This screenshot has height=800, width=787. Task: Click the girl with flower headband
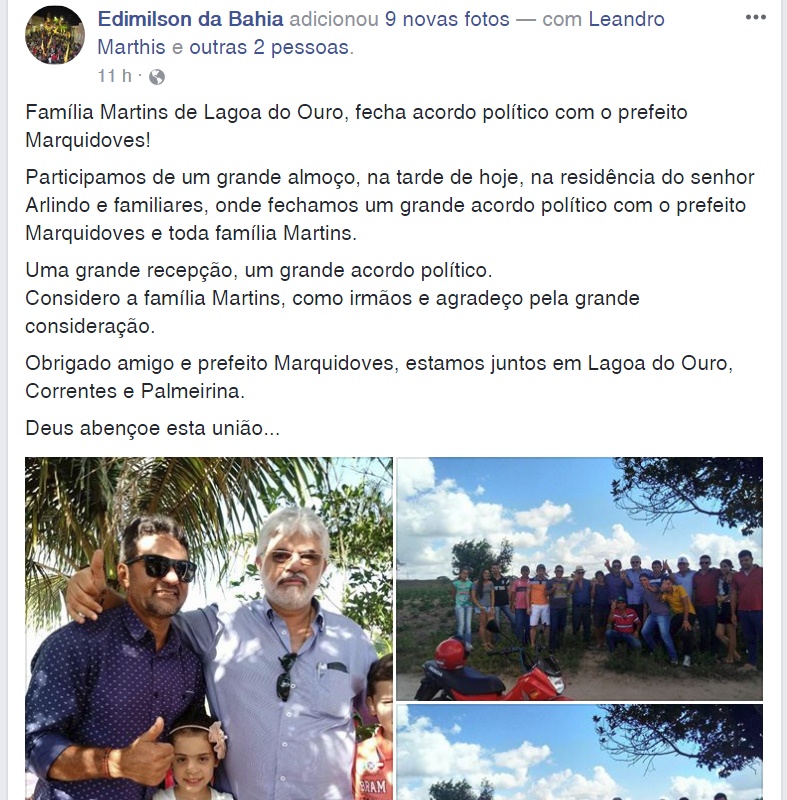tap(194, 760)
